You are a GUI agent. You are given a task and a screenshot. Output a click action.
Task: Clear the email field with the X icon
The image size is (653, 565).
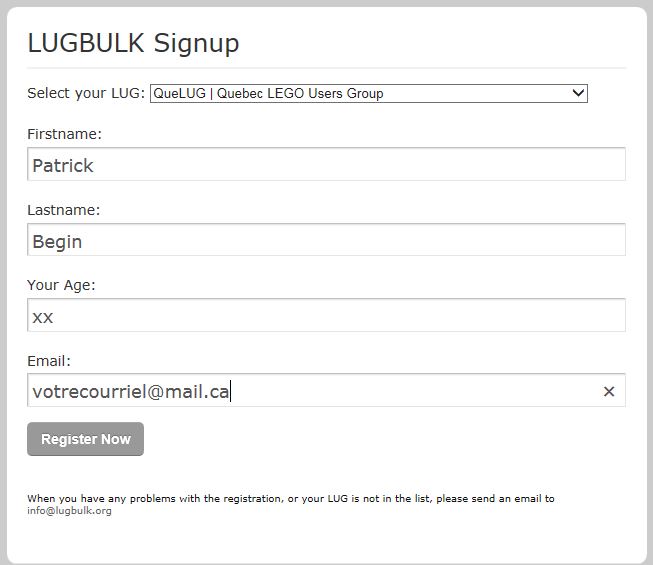coord(609,392)
